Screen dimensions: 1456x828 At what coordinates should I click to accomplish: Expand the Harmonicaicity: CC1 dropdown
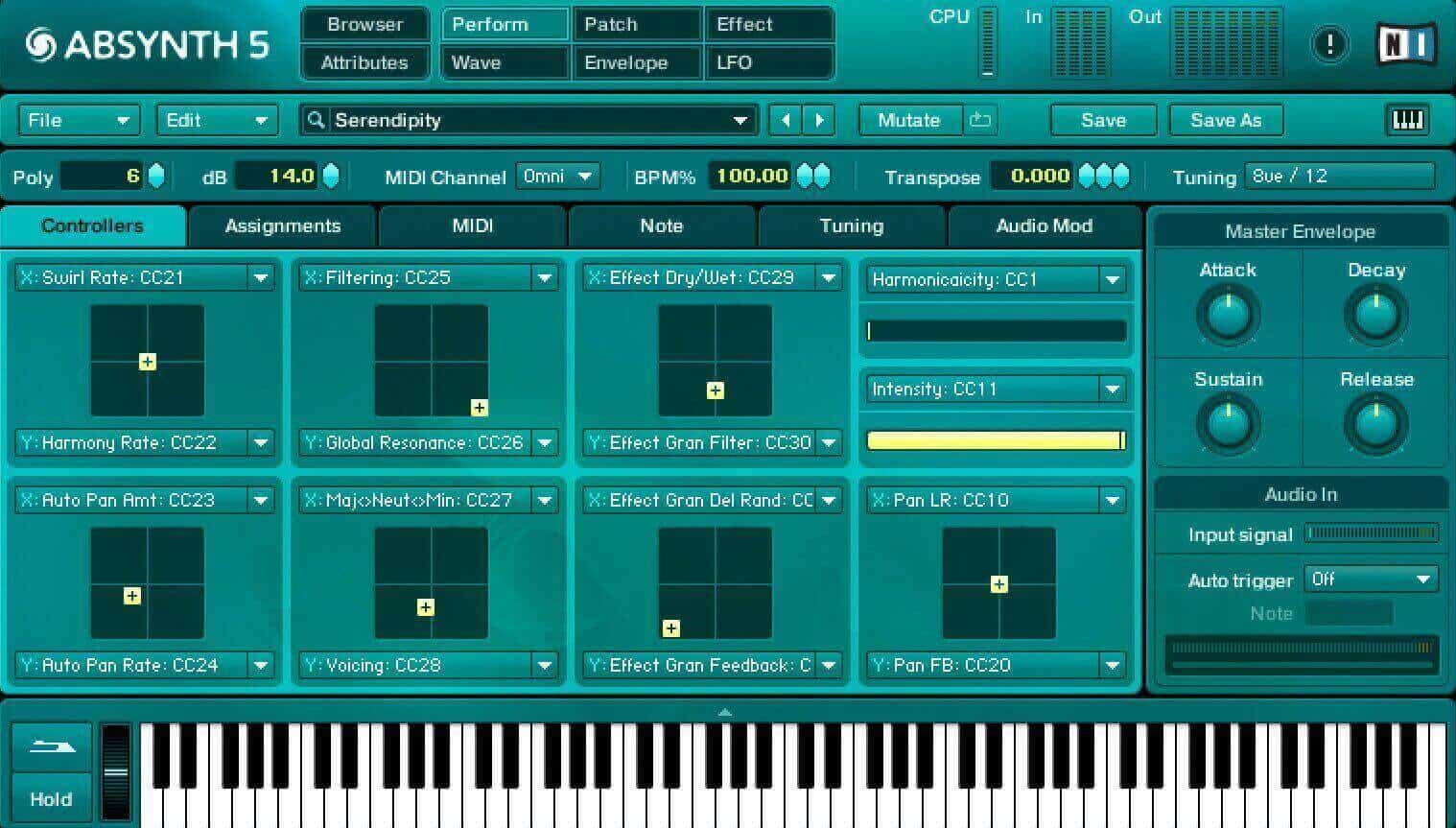coord(1113,279)
